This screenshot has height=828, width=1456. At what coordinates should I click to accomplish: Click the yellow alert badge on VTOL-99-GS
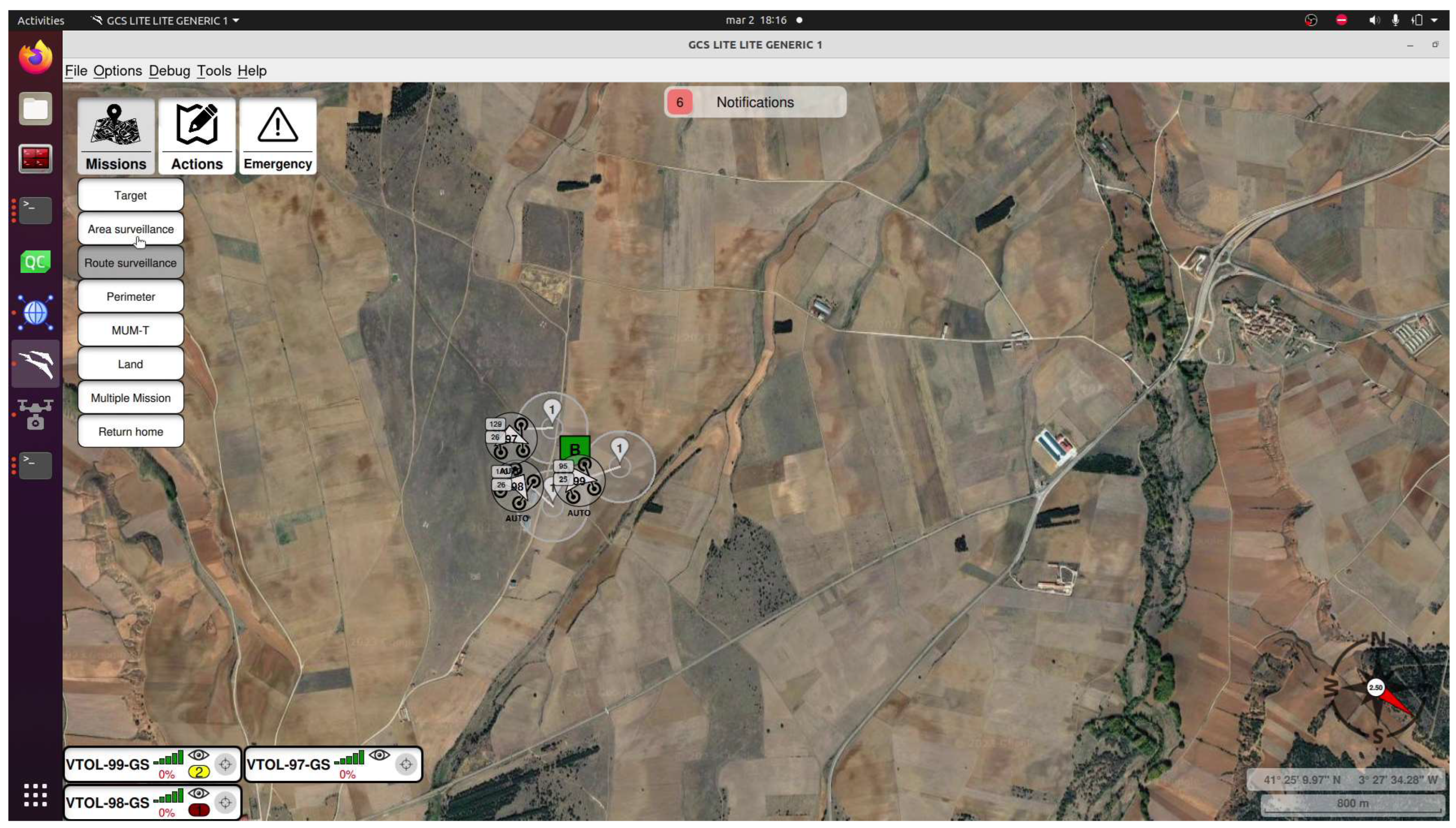(x=198, y=772)
